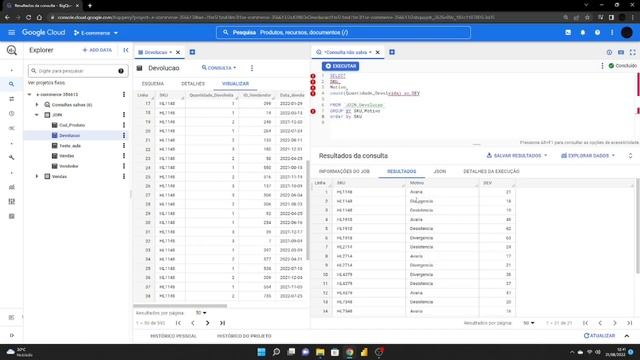Expand Vendas dataset tree node
Image resolution: width=640 pixels, height=360 pixels.
pos(37,176)
